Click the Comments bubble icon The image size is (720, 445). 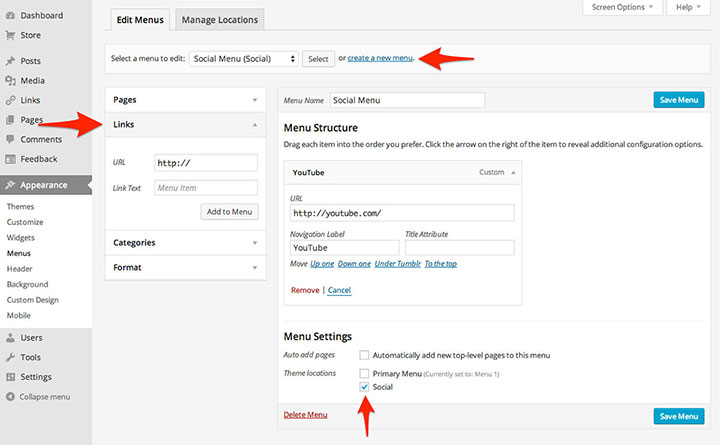coord(9,140)
